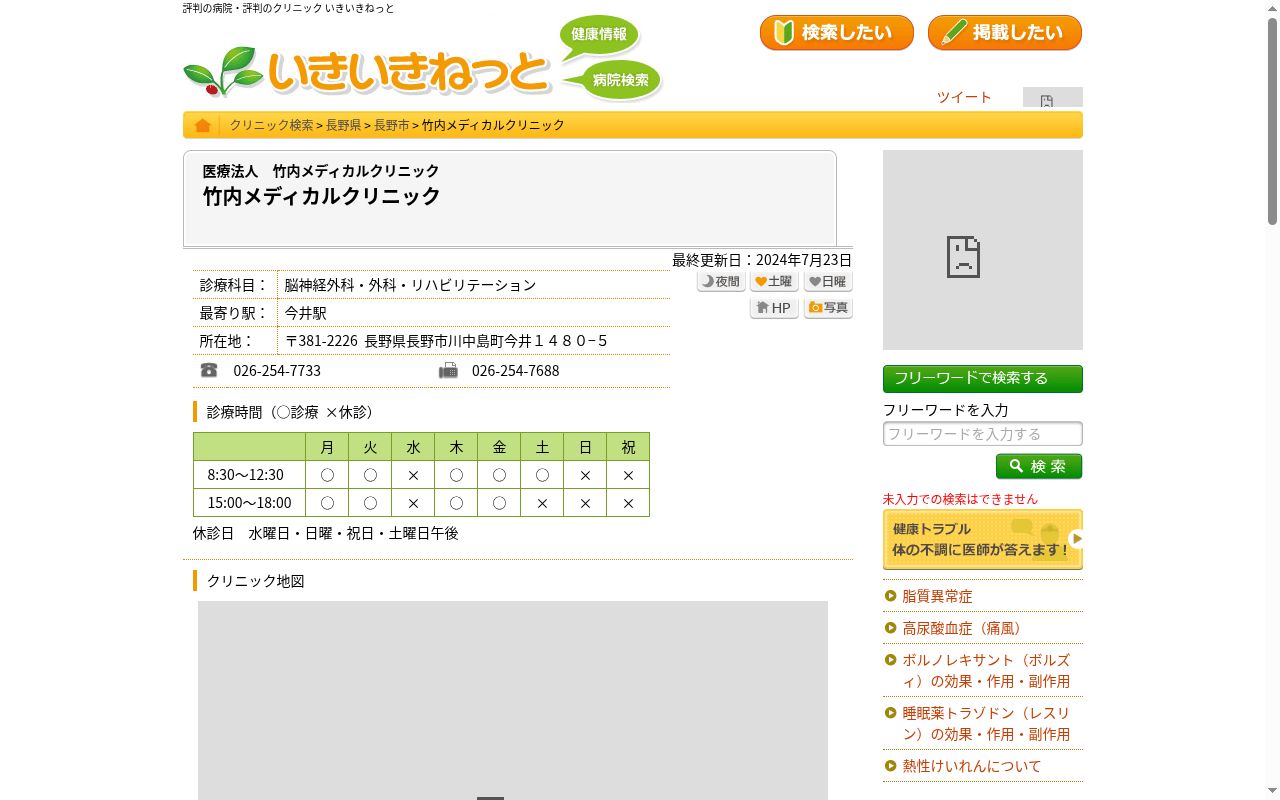Viewport: 1280px width, 800px height.
Task: Click the phone number 026-254-7733
Action: click(277, 371)
